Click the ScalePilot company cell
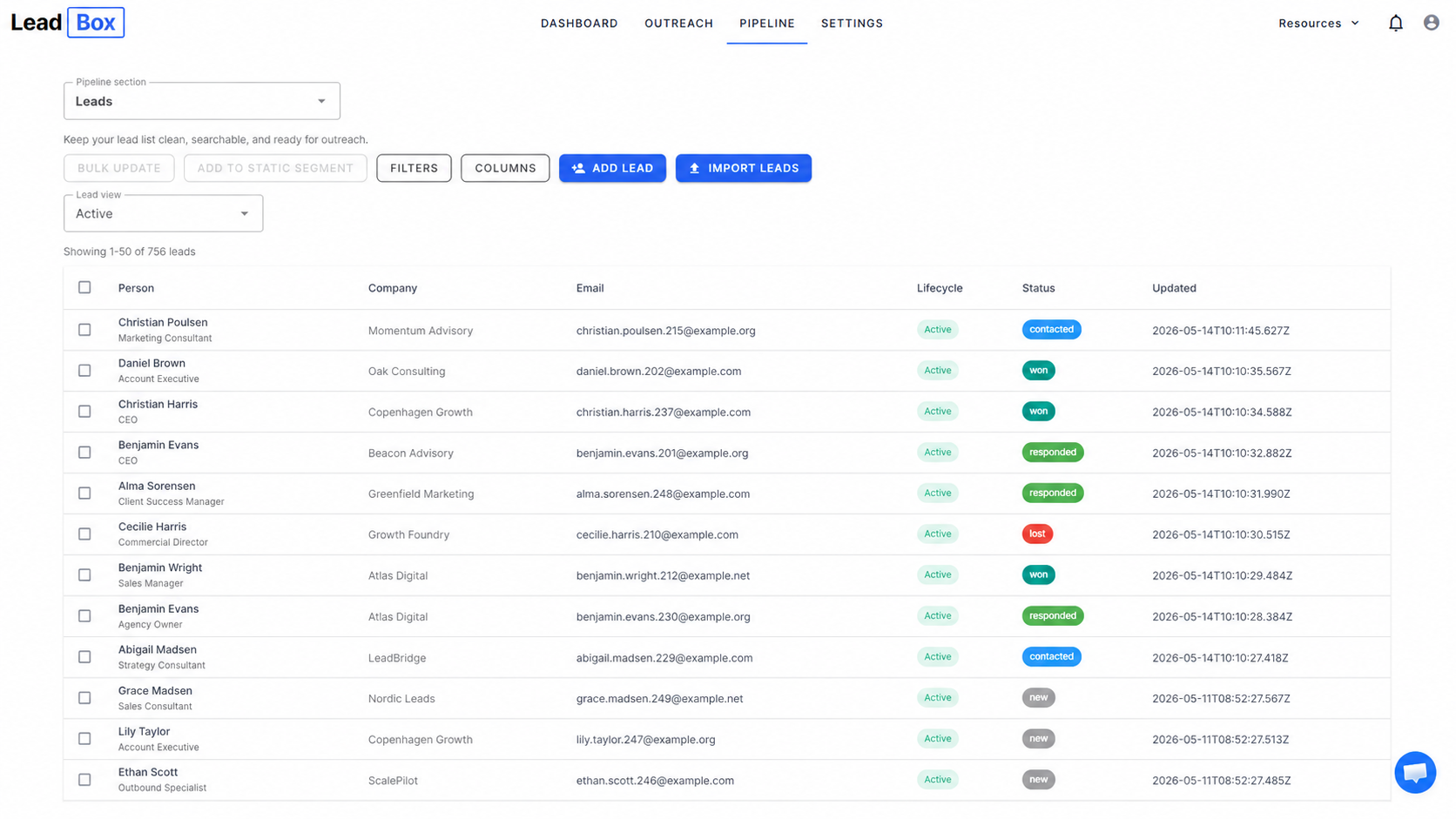1456x819 pixels. click(x=393, y=781)
